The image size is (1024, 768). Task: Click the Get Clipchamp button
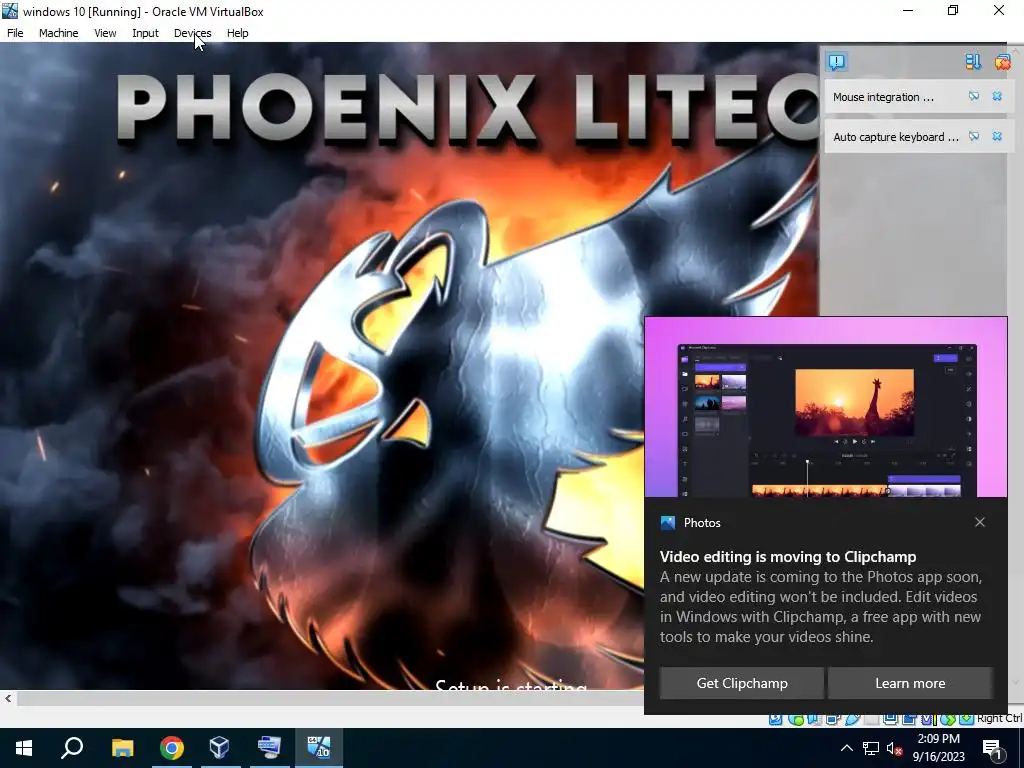pos(742,683)
